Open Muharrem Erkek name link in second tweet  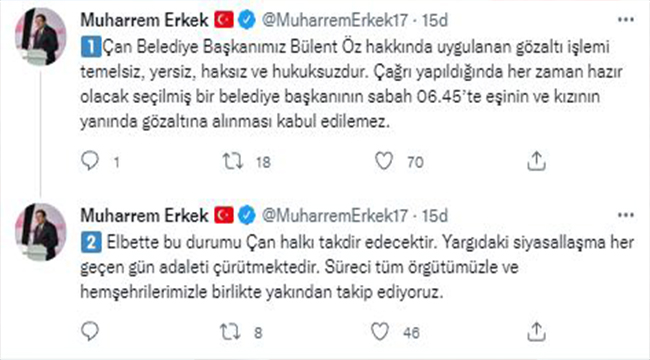[x=144, y=215]
